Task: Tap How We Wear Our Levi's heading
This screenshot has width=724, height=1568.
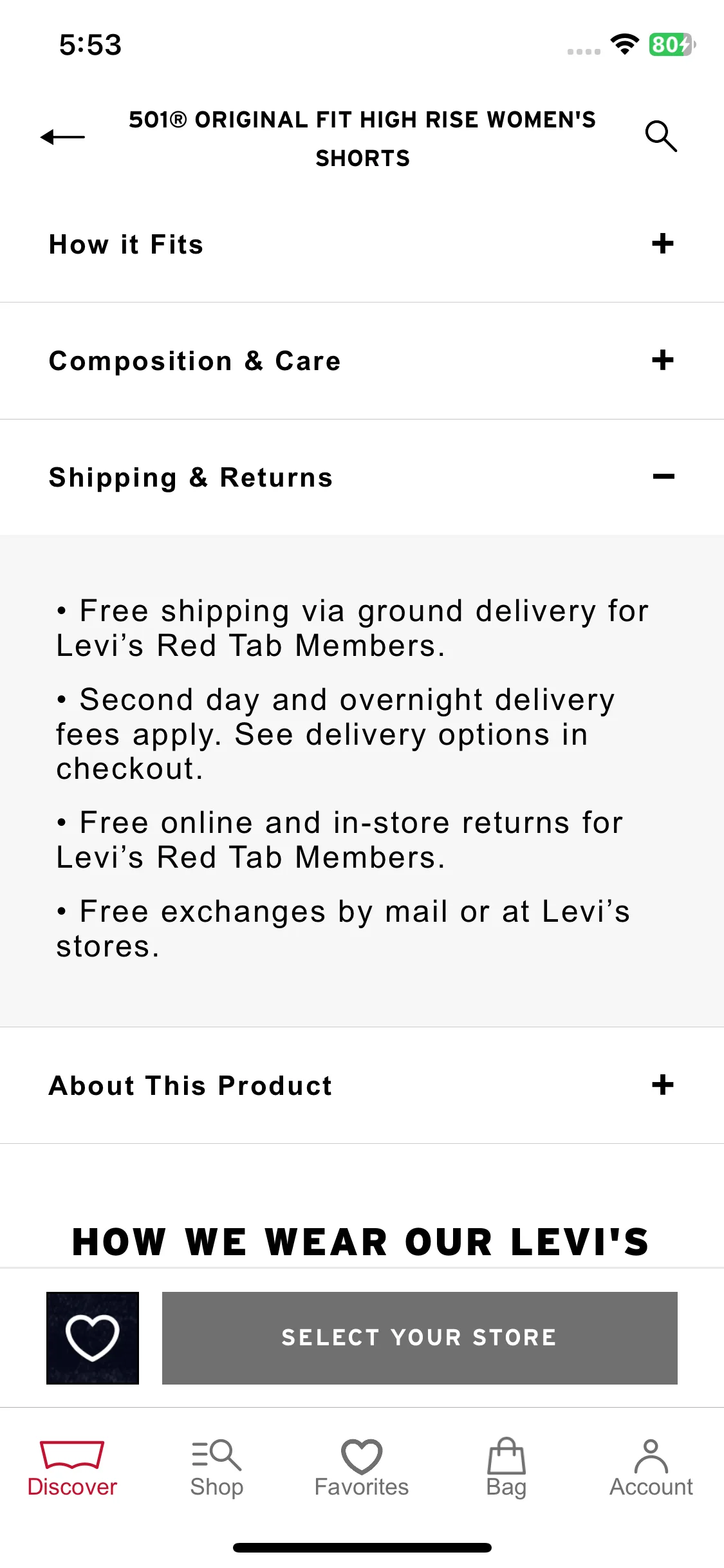Action: click(x=361, y=1242)
